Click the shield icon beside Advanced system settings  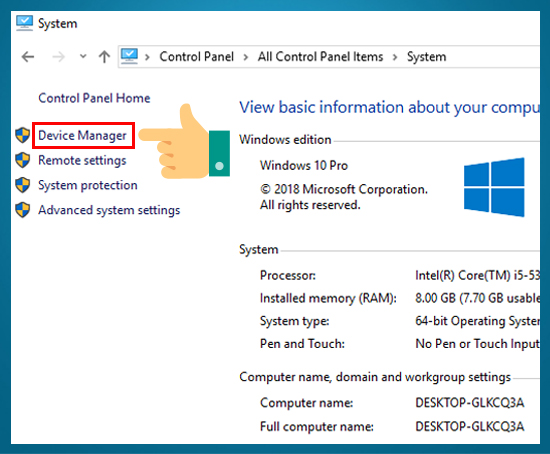[23, 210]
